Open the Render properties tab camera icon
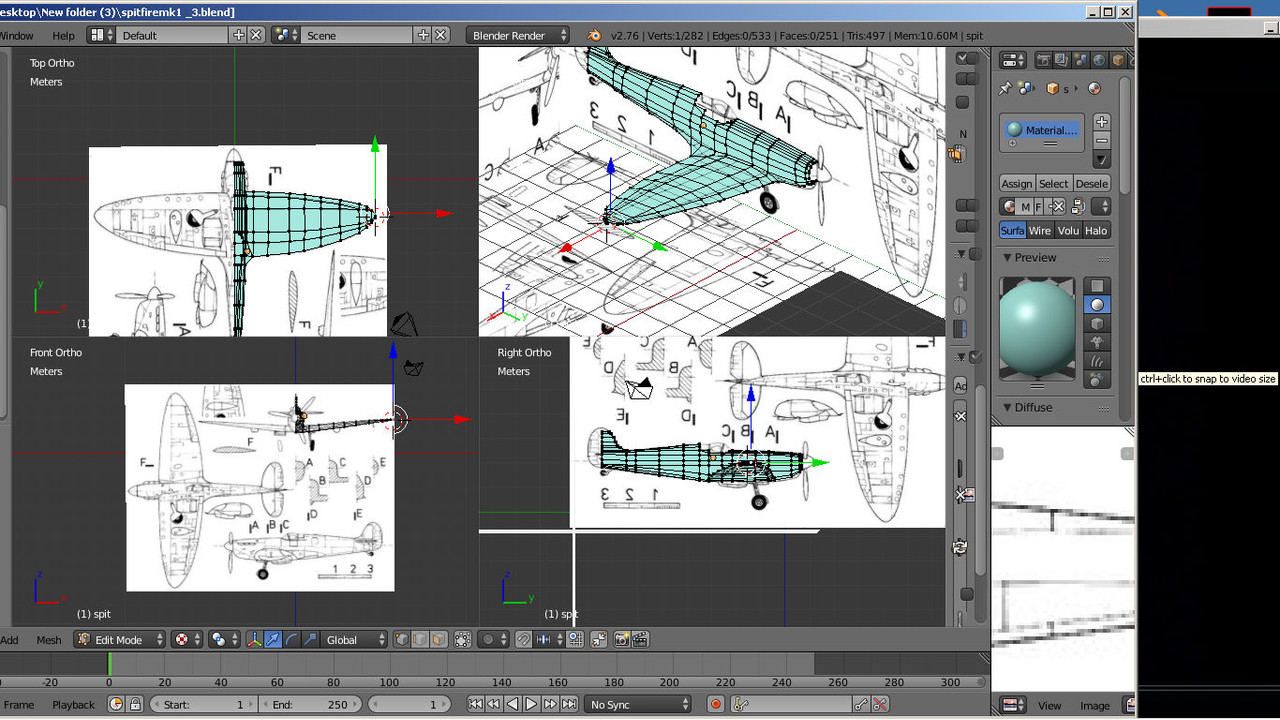This screenshot has width=1280, height=720. pyautogui.click(x=1043, y=60)
